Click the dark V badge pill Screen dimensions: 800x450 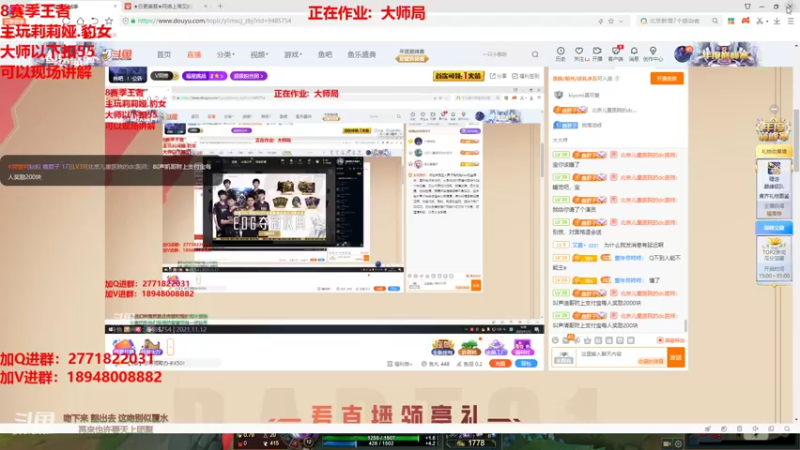click(x=163, y=76)
